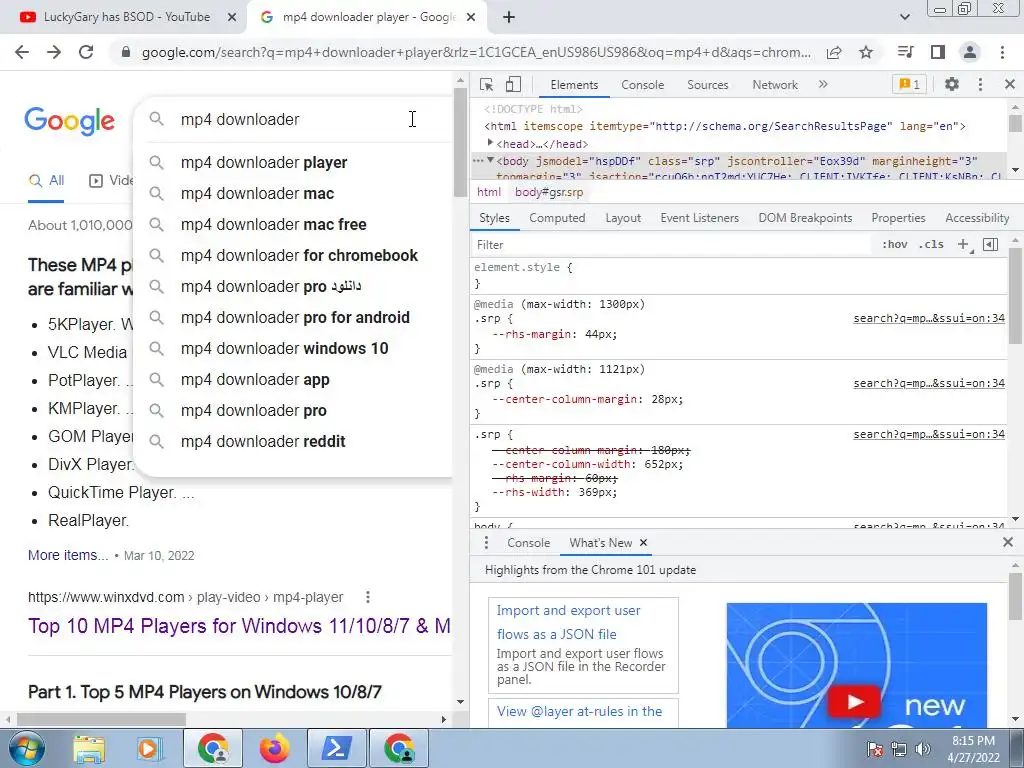The image size is (1024, 768).
Task: Open DevTools settings gear
Action: tap(952, 84)
